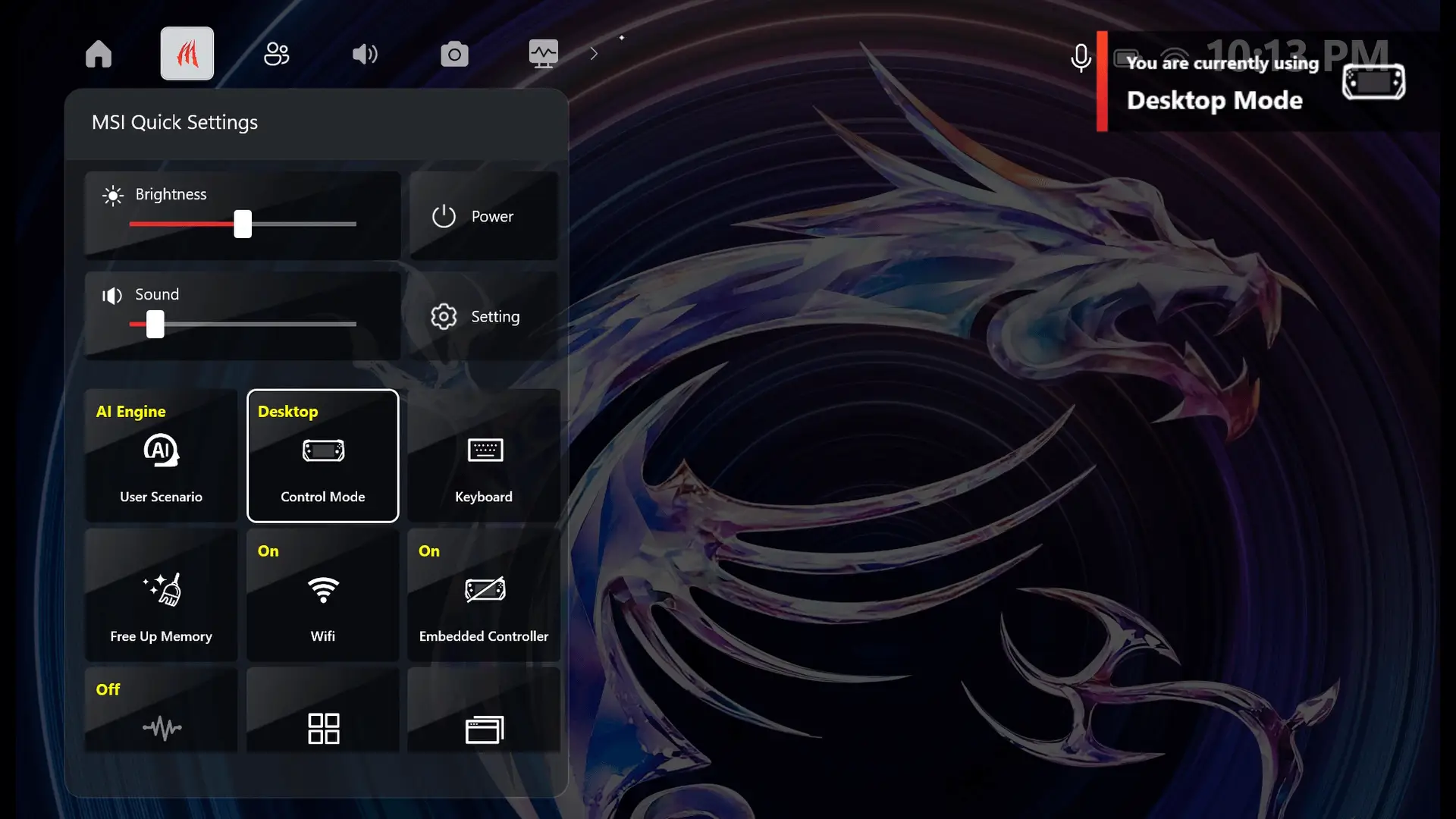Viewport: 1456px width, 819px height.
Task: Expand more tabs with chevron arrow
Action: coord(594,54)
